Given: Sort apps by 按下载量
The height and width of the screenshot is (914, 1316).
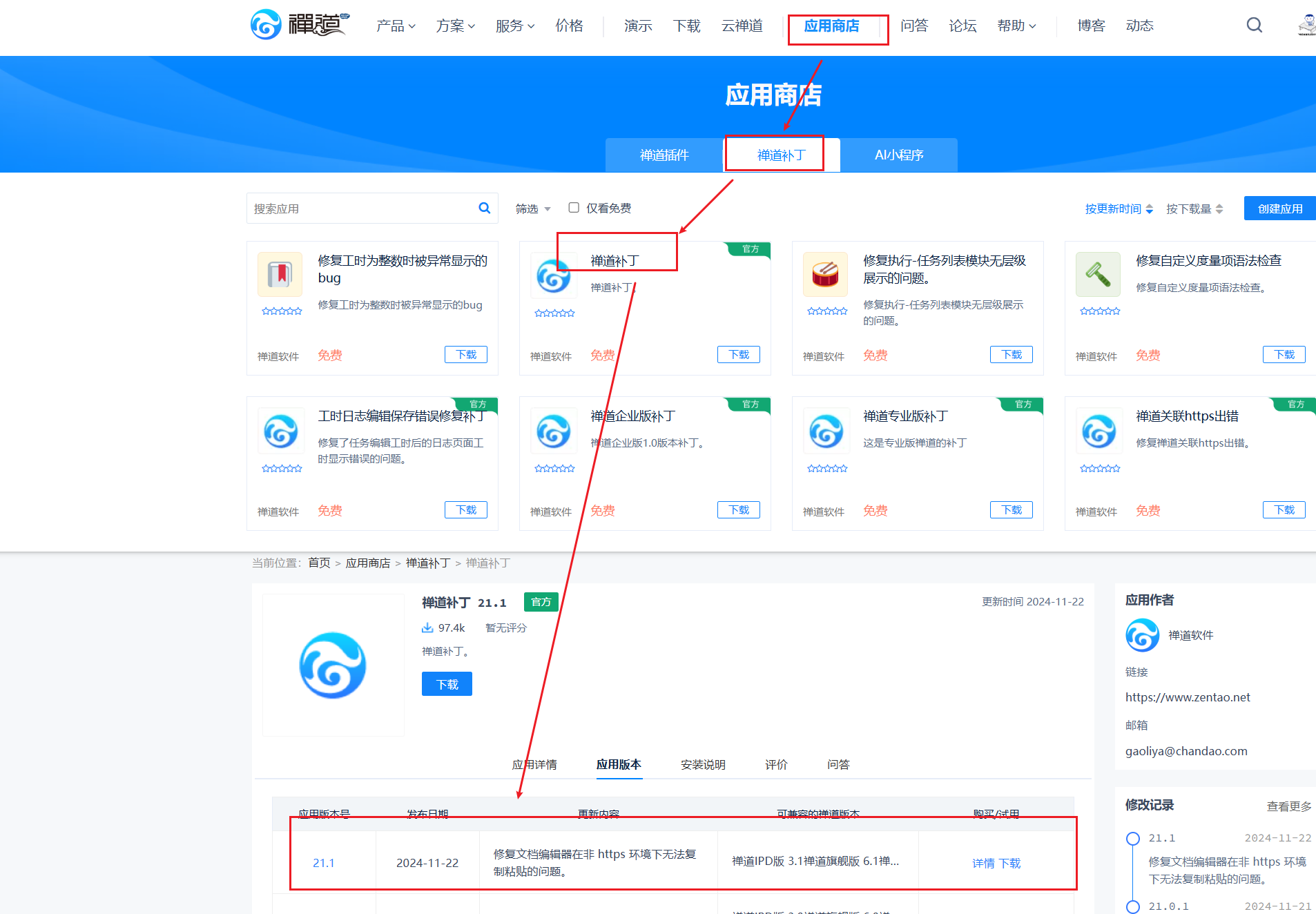Looking at the screenshot, I should point(1194,208).
